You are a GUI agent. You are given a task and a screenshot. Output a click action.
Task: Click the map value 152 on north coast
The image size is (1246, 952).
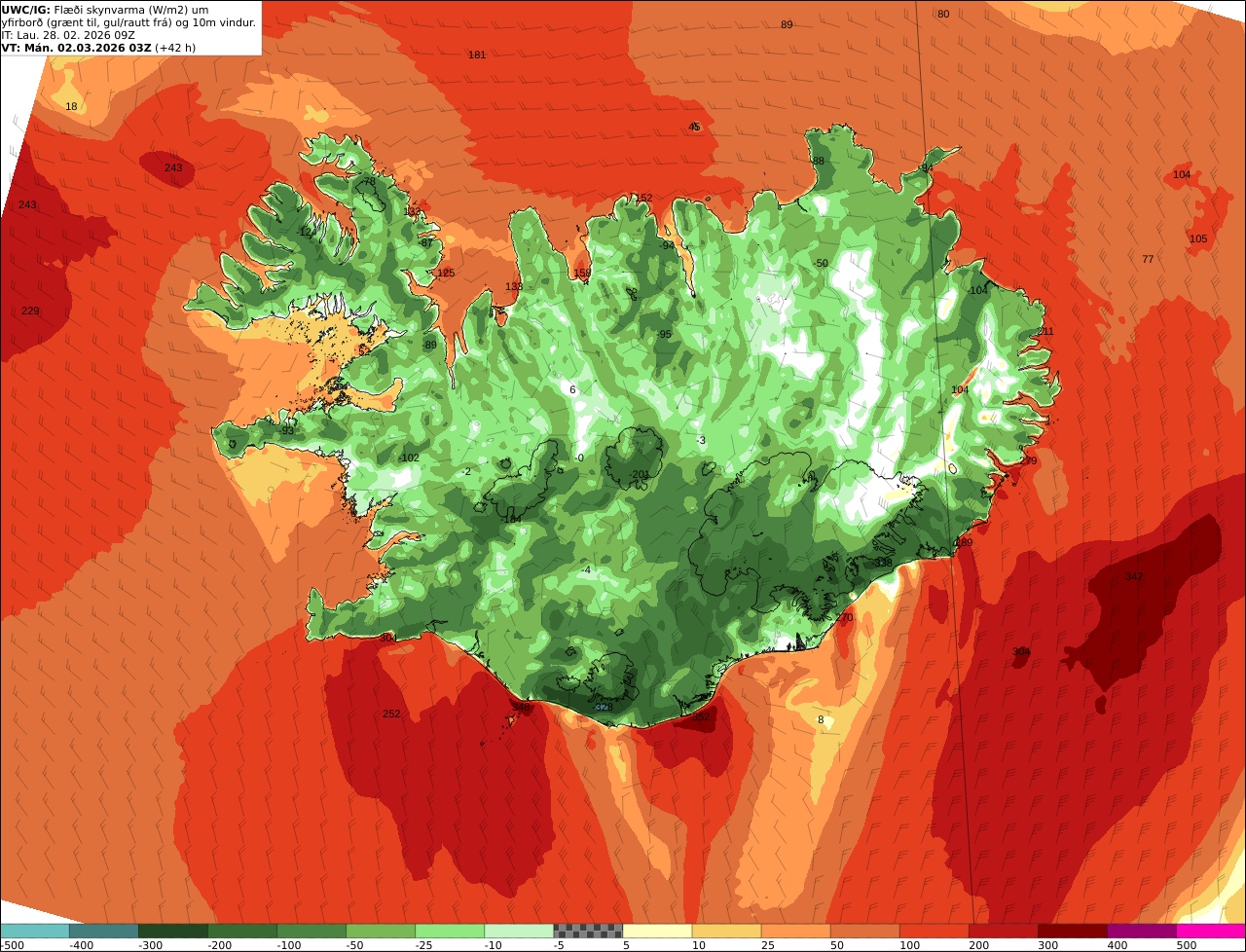pos(643,199)
